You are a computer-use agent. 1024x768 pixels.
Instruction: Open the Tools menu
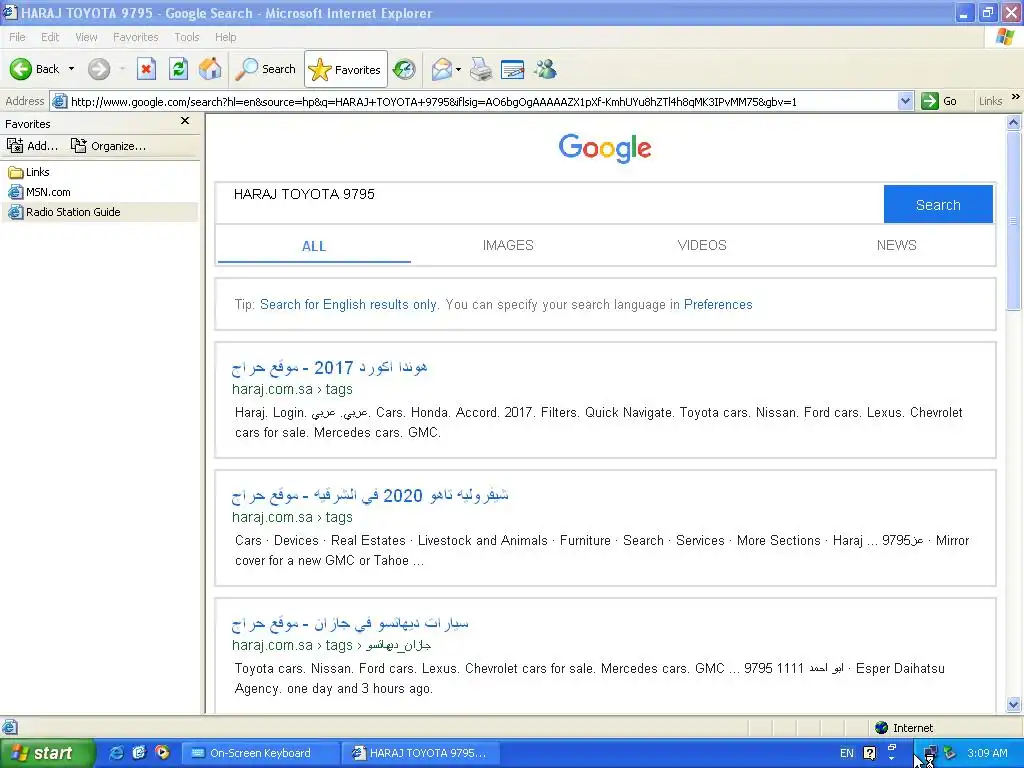coord(187,37)
